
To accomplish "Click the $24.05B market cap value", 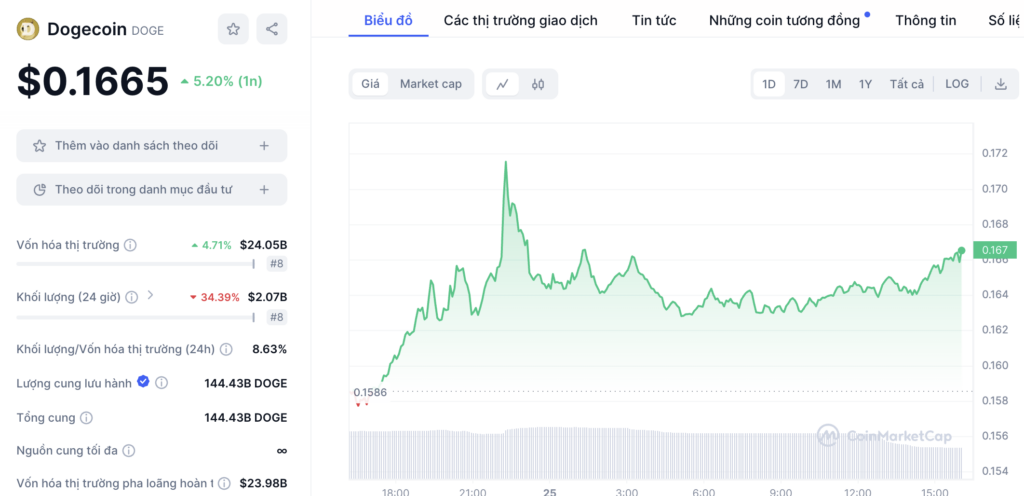I will pyautogui.click(x=263, y=245).
